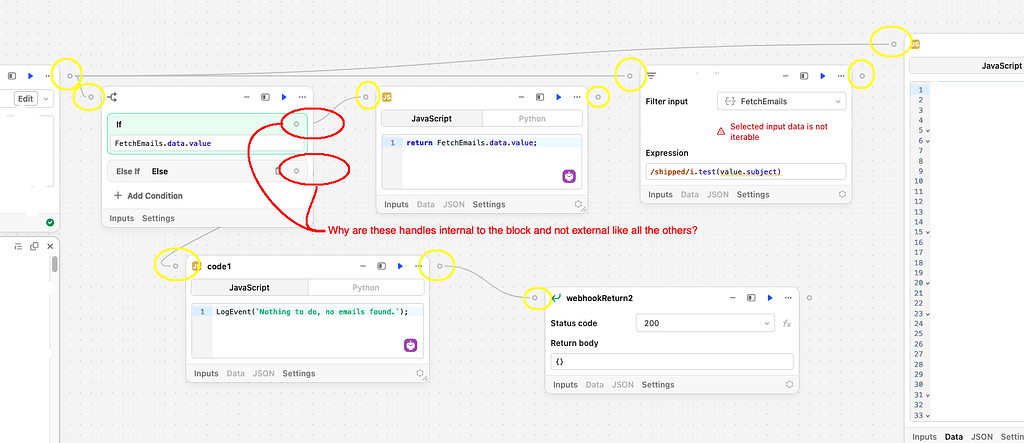
Task: Click the branch block type icon
Action: point(112,97)
